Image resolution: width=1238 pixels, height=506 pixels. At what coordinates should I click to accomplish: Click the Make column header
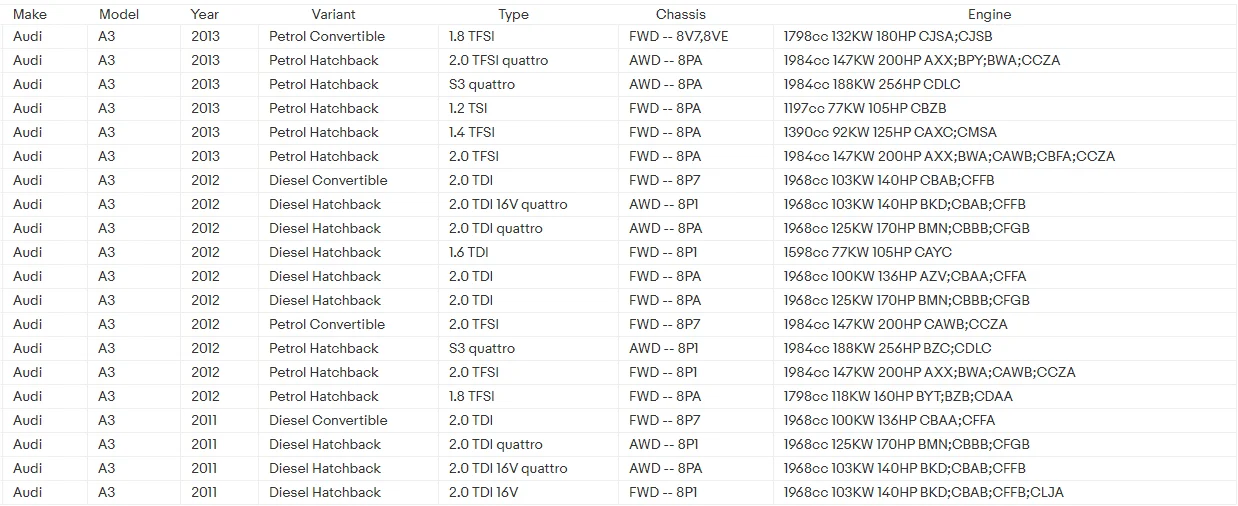pyautogui.click(x=30, y=14)
